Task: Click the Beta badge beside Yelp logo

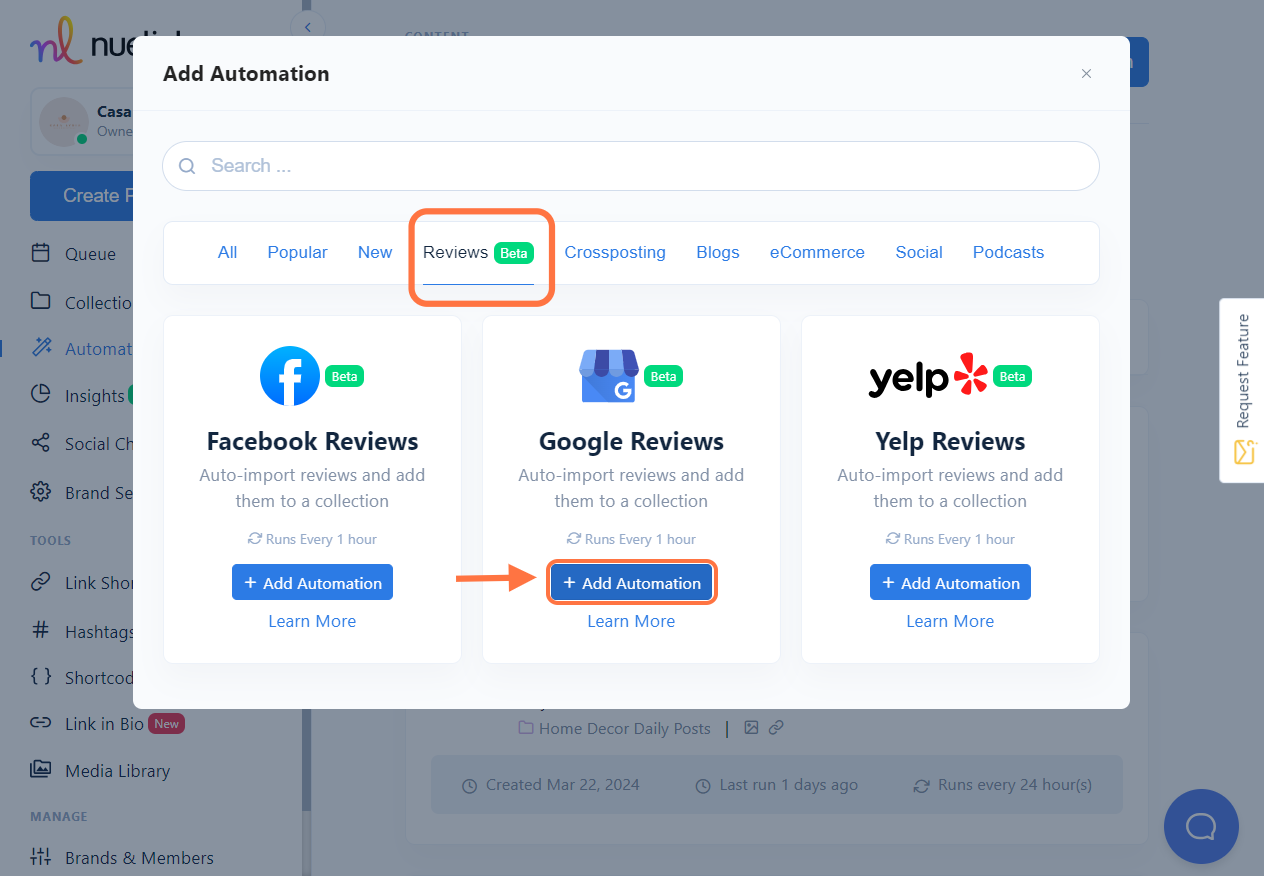Action: [x=1012, y=377]
